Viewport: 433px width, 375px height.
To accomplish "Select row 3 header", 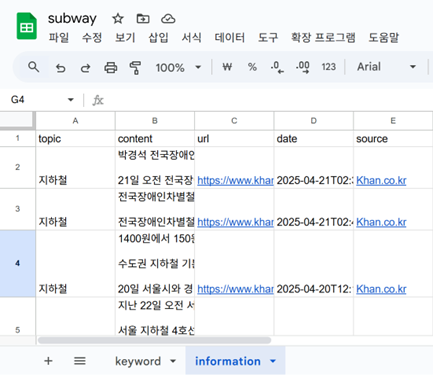I will pyautogui.click(x=17, y=209).
